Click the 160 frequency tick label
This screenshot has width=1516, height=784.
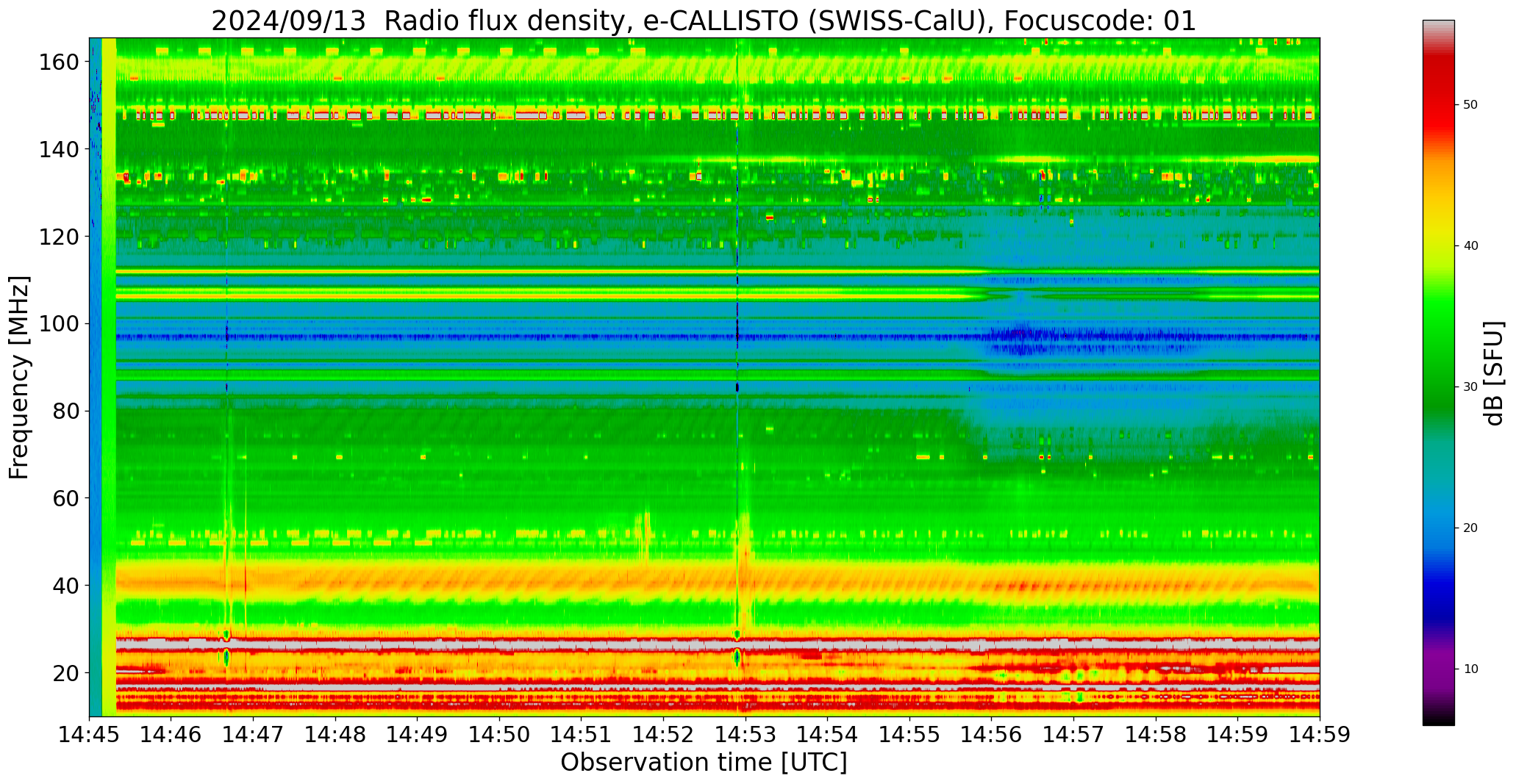click(58, 62)
